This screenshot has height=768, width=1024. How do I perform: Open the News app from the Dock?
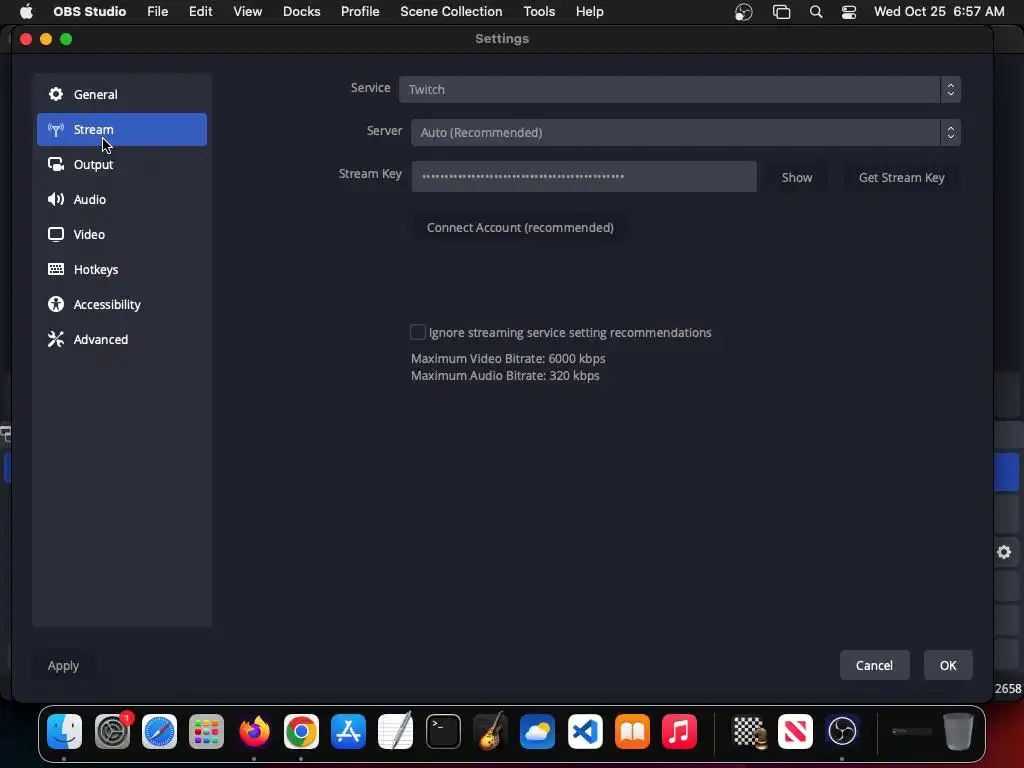click(x=795, y=731)
